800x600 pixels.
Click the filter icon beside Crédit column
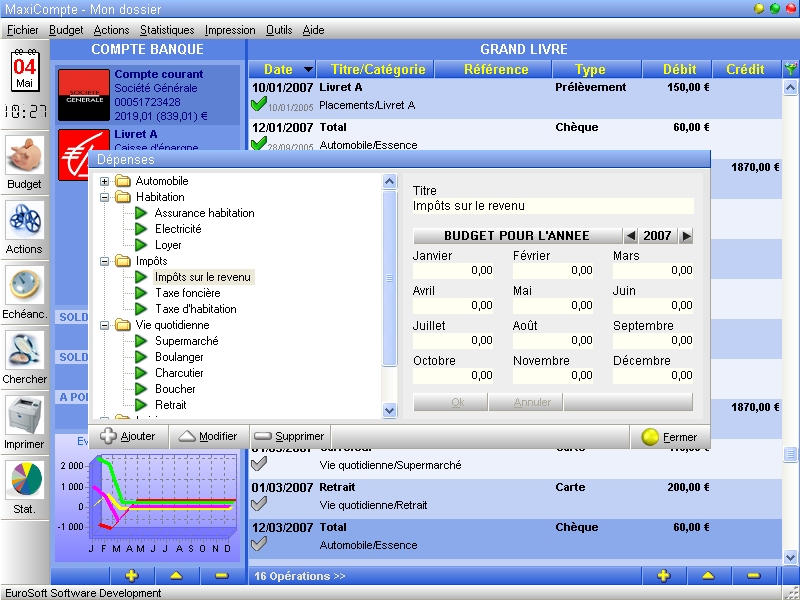click(791, 70)
